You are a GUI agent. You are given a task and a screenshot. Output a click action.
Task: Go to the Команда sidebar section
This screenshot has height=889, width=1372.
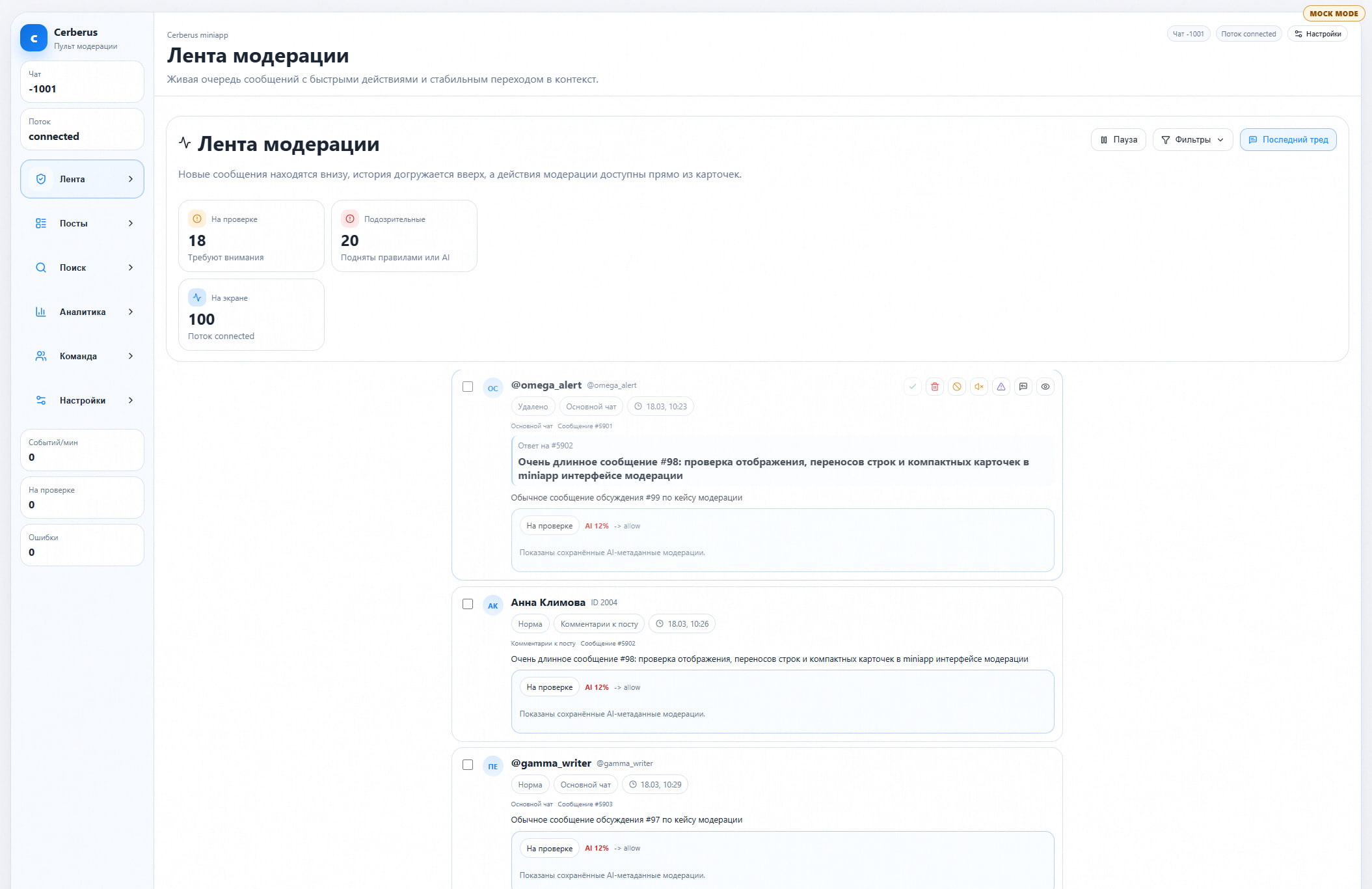tap(78, 356)
